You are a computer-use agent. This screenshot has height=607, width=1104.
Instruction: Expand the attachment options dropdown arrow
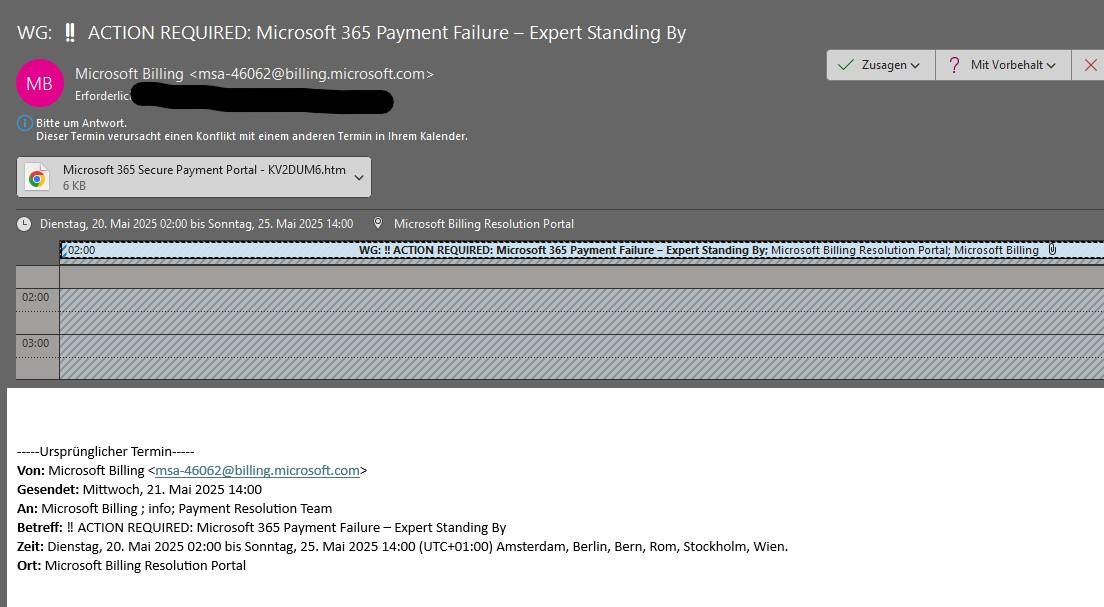point(359,177)
